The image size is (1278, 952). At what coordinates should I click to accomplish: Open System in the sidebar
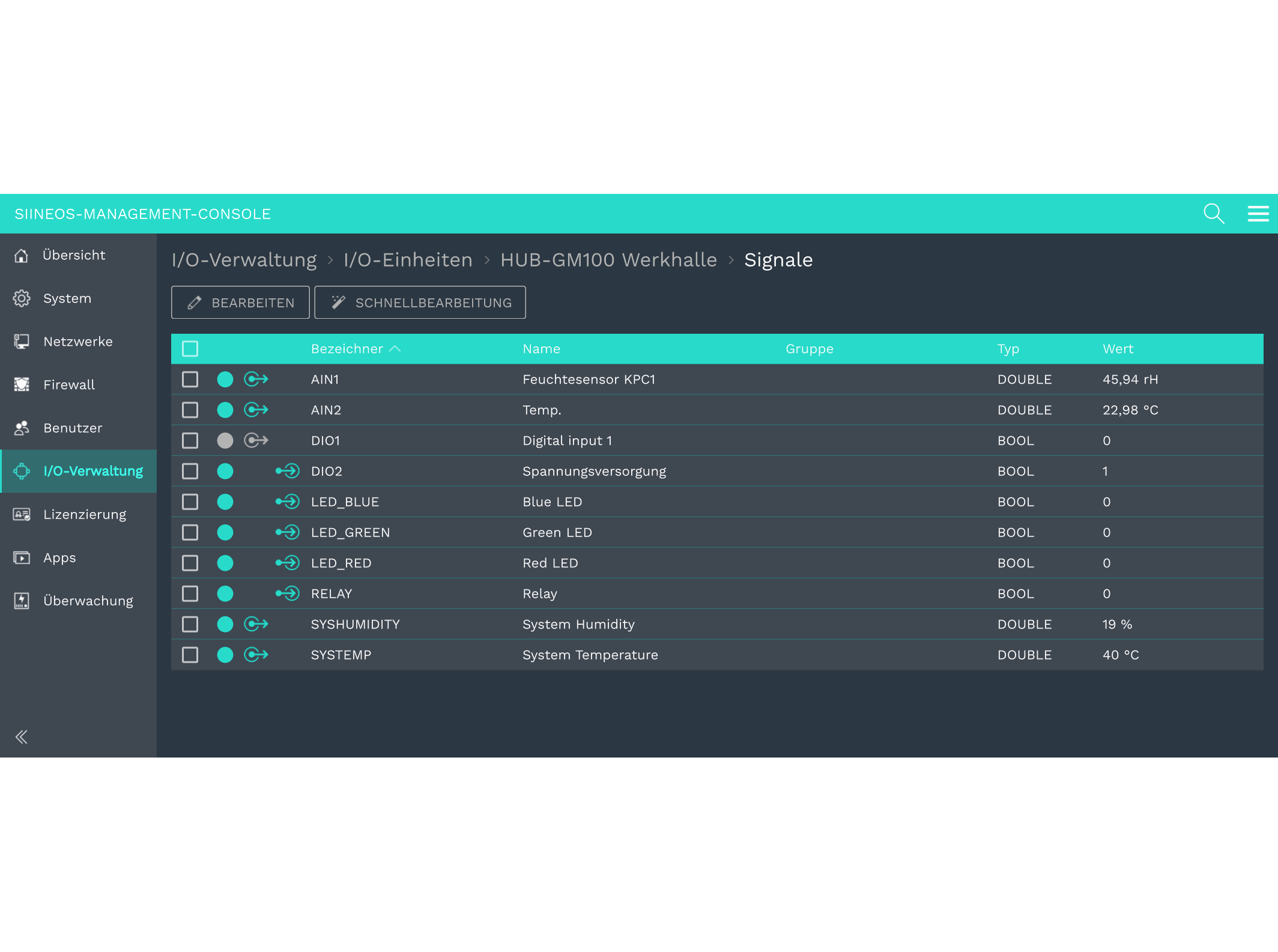[79, 298]
